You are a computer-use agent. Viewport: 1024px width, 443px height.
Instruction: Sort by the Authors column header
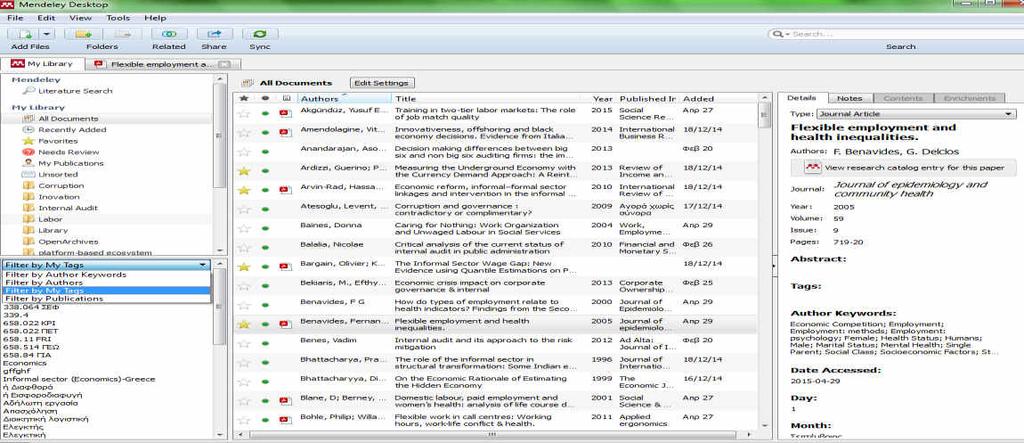point(344,99)
